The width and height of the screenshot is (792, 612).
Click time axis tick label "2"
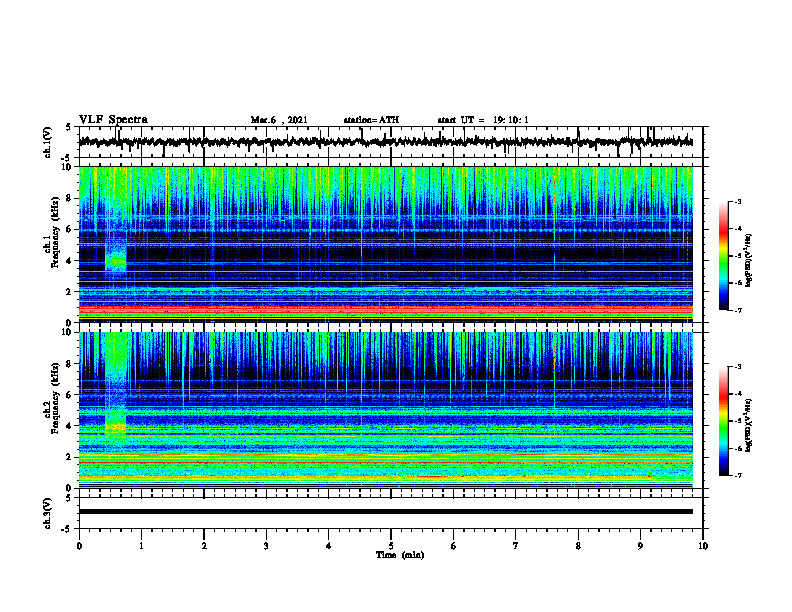[x=204, y=546]
